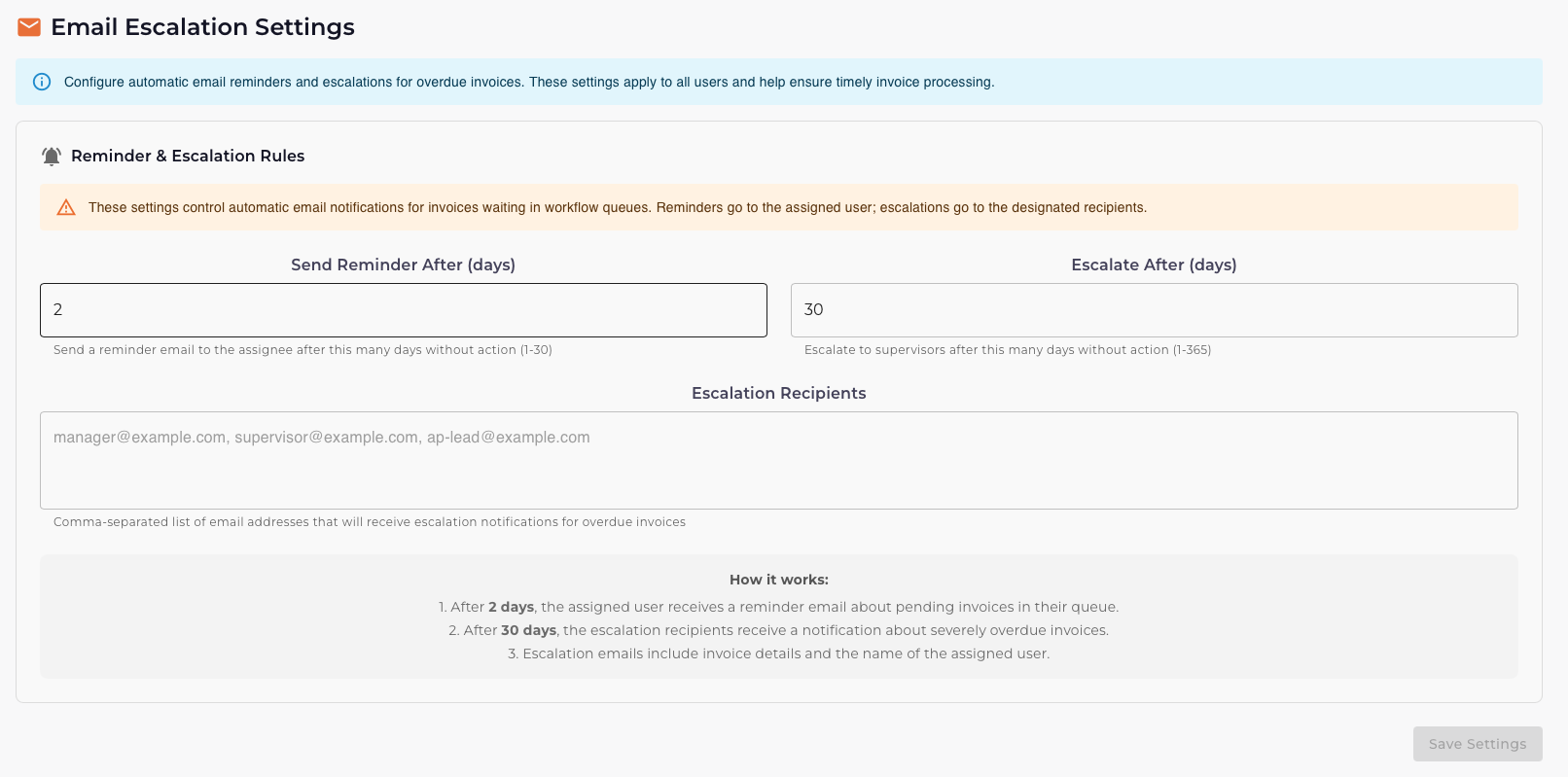Click the orange warning notice message

[618, 207]
